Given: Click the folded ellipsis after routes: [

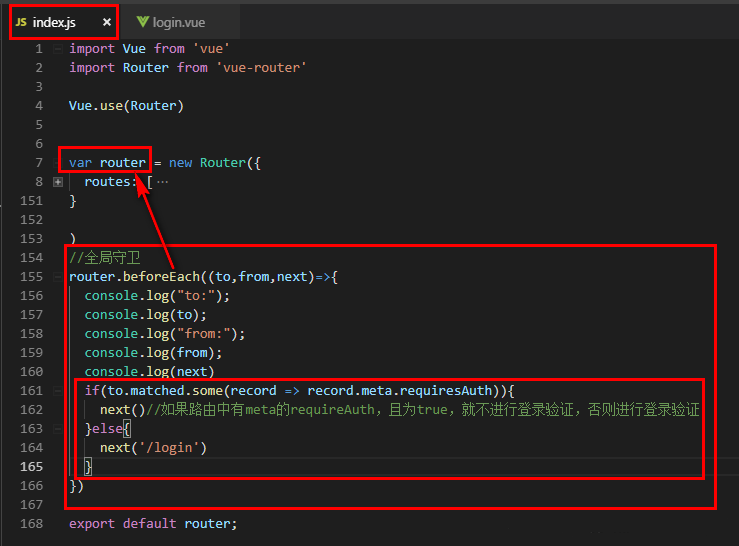Looking at the screenshot, I should (x=163, y=182).
